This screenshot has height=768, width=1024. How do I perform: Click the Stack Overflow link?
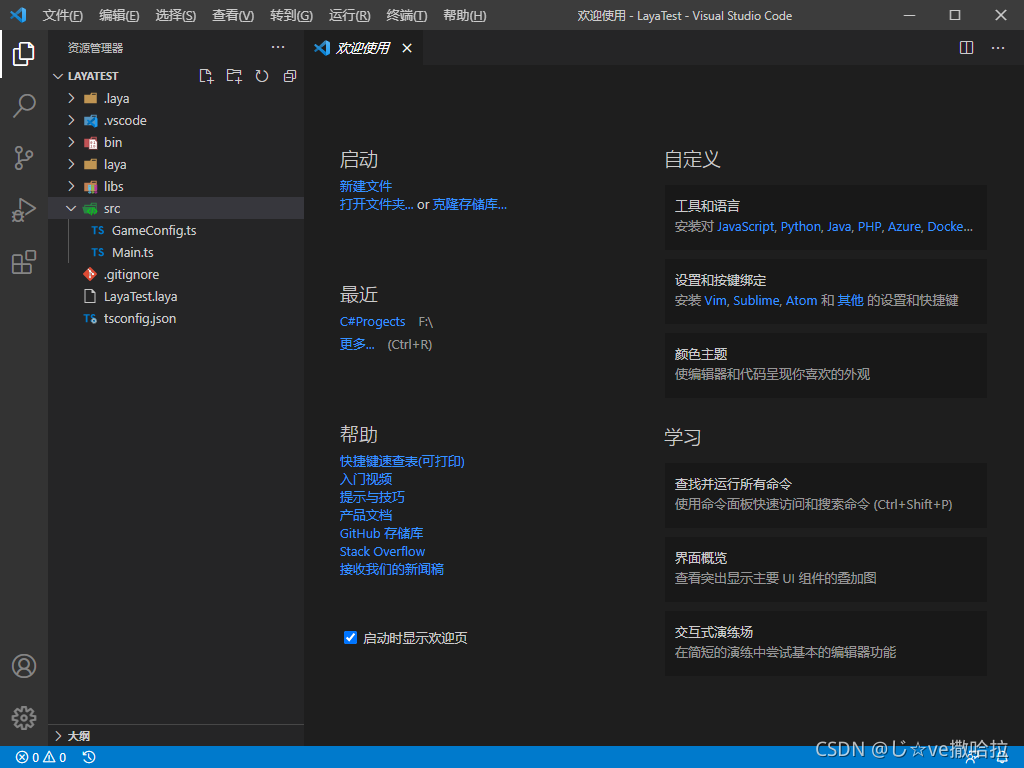(382, 551)
